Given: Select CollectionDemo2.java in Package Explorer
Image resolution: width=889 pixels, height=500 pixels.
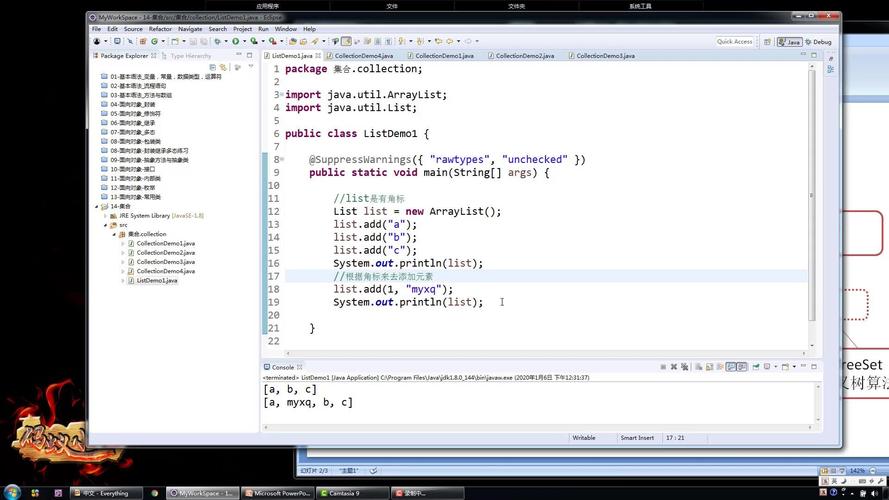Looking at the screenshot, I should (x=165, y=252).
